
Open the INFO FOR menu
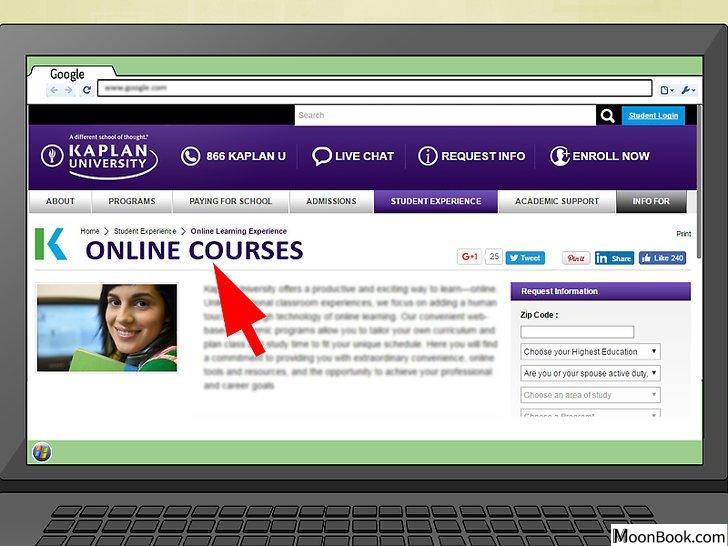[x=651, y=201]
